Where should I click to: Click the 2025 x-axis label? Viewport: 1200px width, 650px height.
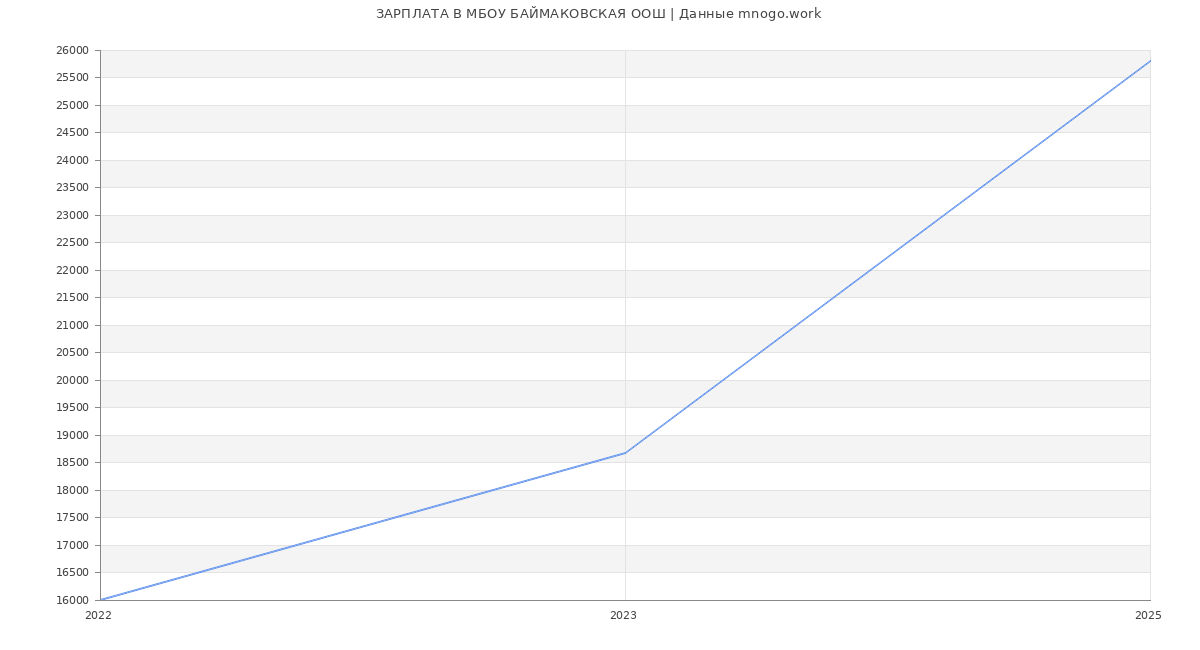pyautogui.click(x=1147, y=616)
